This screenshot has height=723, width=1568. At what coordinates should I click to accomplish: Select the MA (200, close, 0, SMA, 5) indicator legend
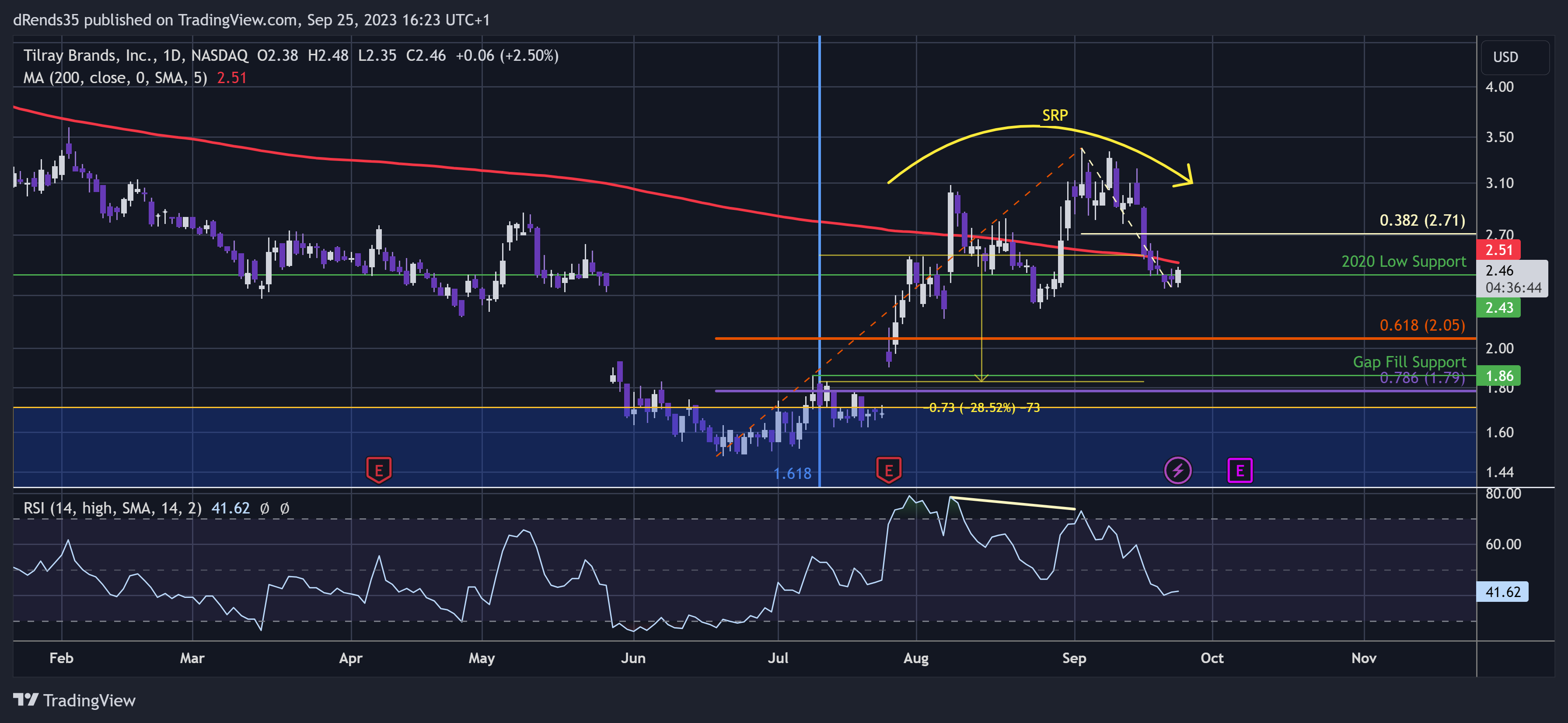(x=115, y=78)
